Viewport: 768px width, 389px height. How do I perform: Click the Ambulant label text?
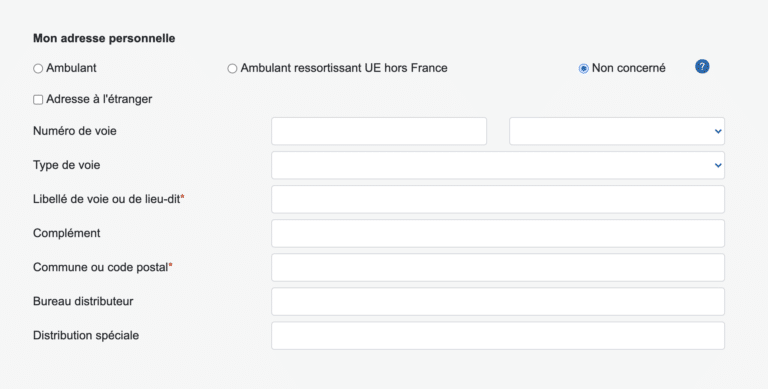71,68
